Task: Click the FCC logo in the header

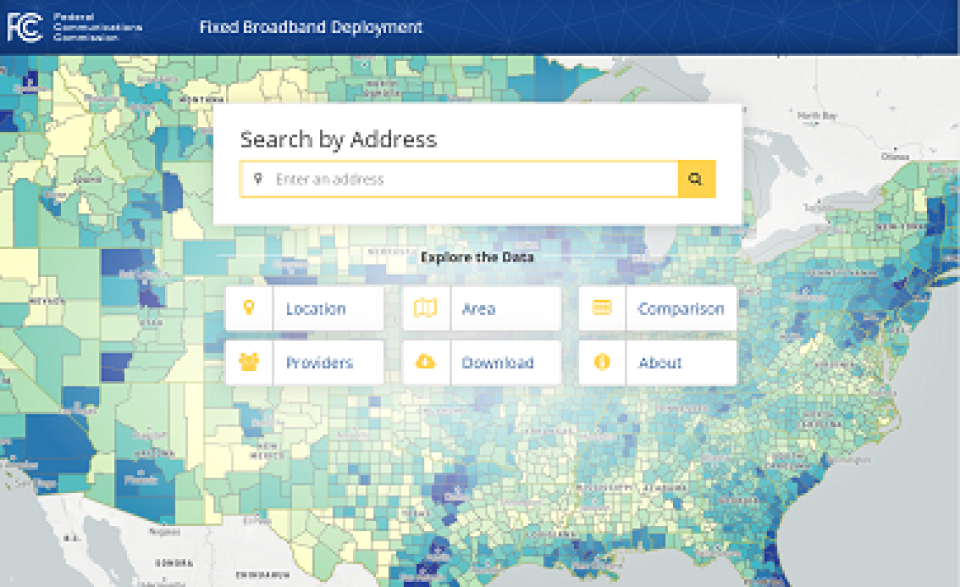Action: click(x=25, y=28)
